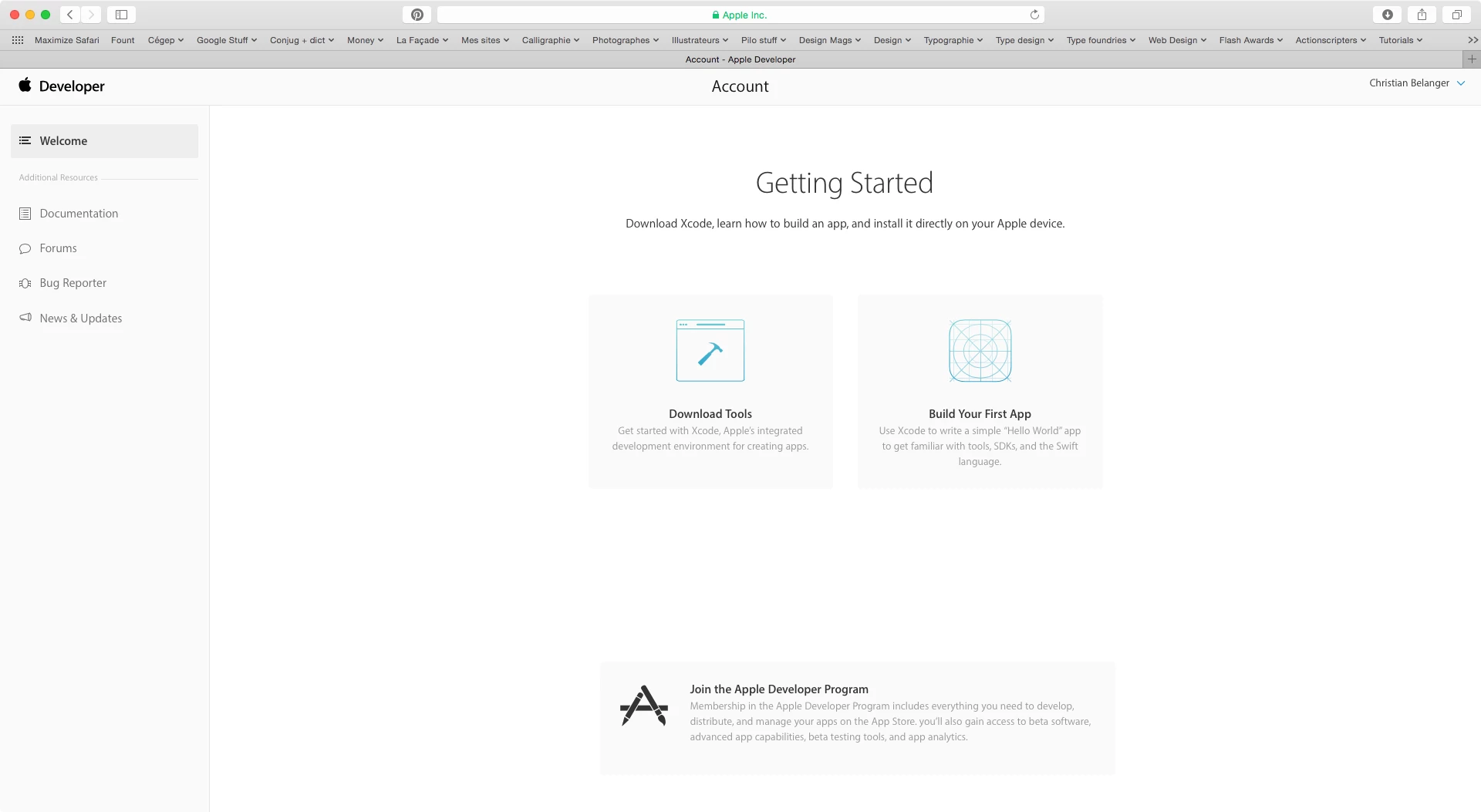Select the Welcome sidebar item
This screenshot has width=1481, height=812.
(x=104, y=141)
